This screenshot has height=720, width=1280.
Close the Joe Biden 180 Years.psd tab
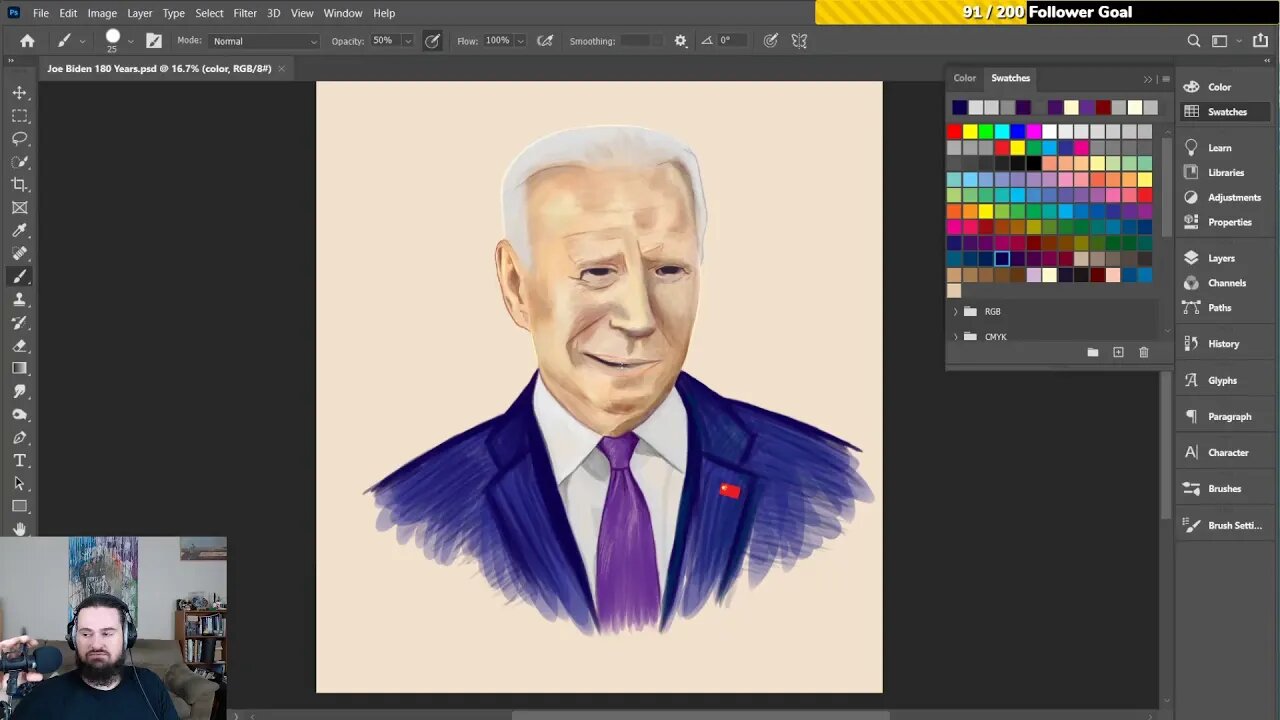pos(282,69)
